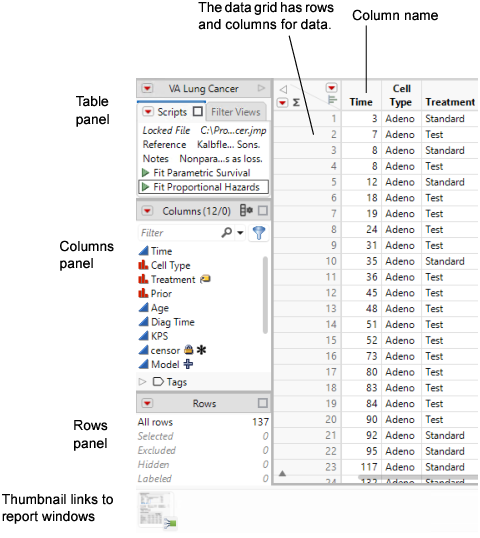
Task: Select Diag Time in Columns panel
Action: click(173, 322)
